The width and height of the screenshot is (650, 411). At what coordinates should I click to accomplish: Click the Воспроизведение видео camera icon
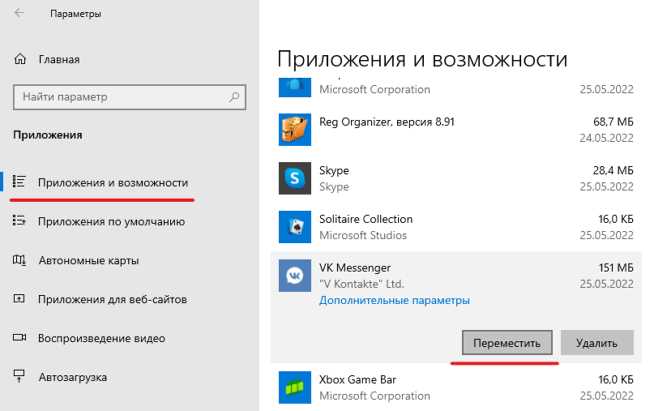pyautogui.click(x=19, y=337)
